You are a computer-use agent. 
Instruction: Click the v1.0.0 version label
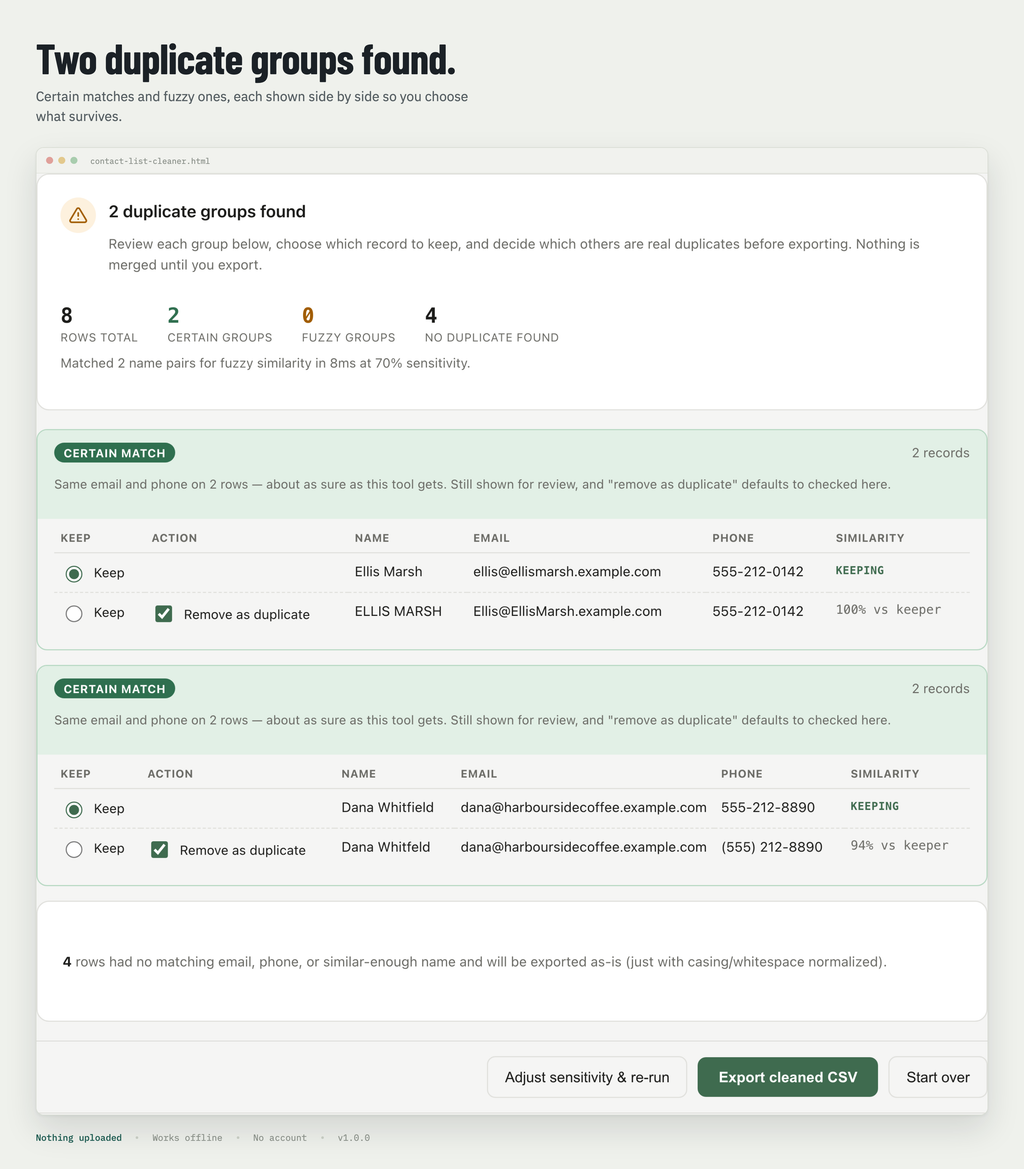click(x=353, y=1138)
